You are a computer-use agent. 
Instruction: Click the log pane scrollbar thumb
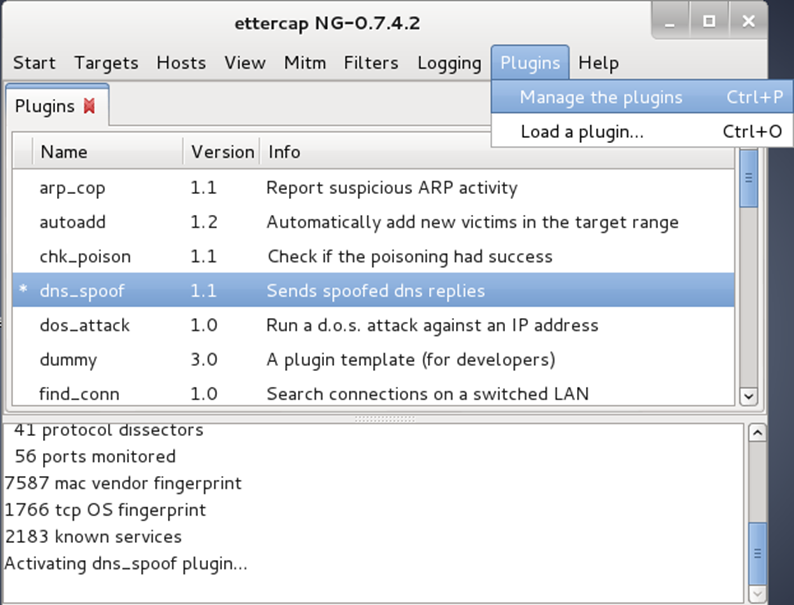click(x=757, y=553)
